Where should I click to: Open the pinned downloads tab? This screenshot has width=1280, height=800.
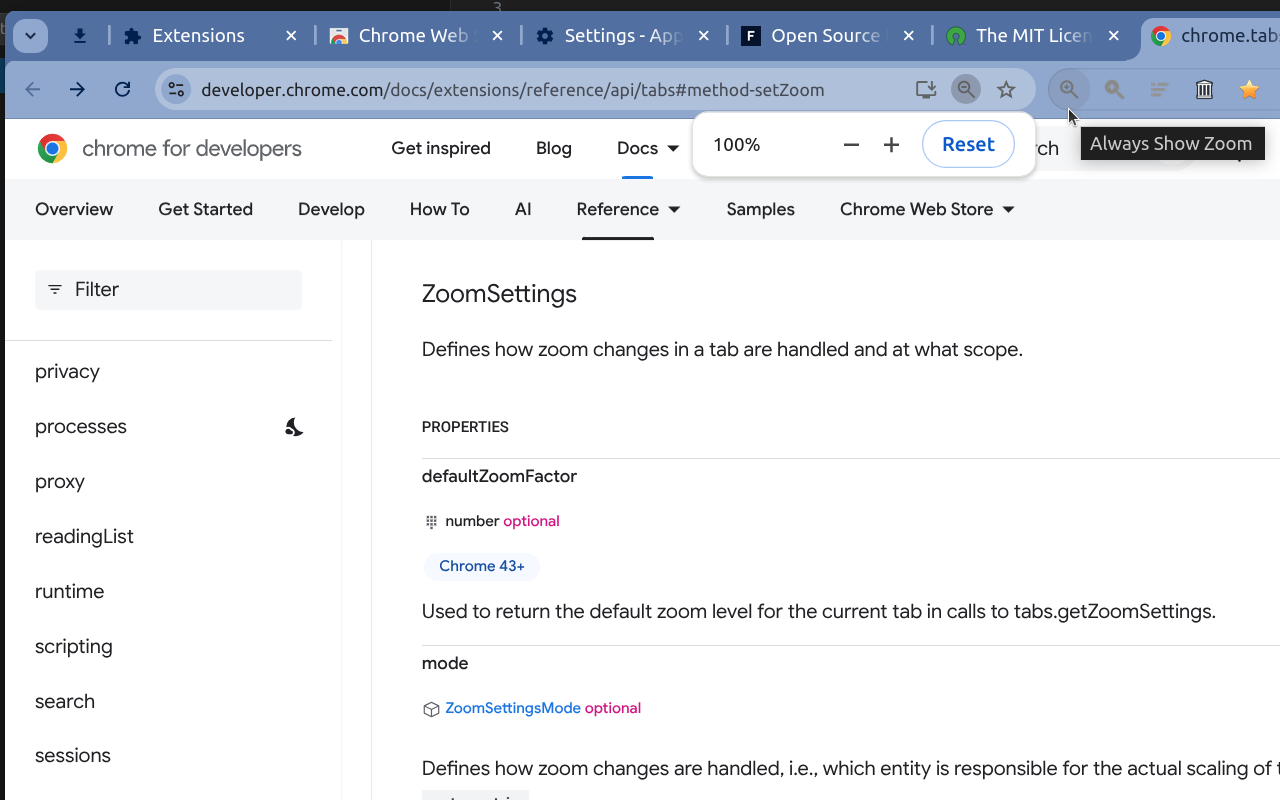(x=80, y=36)
